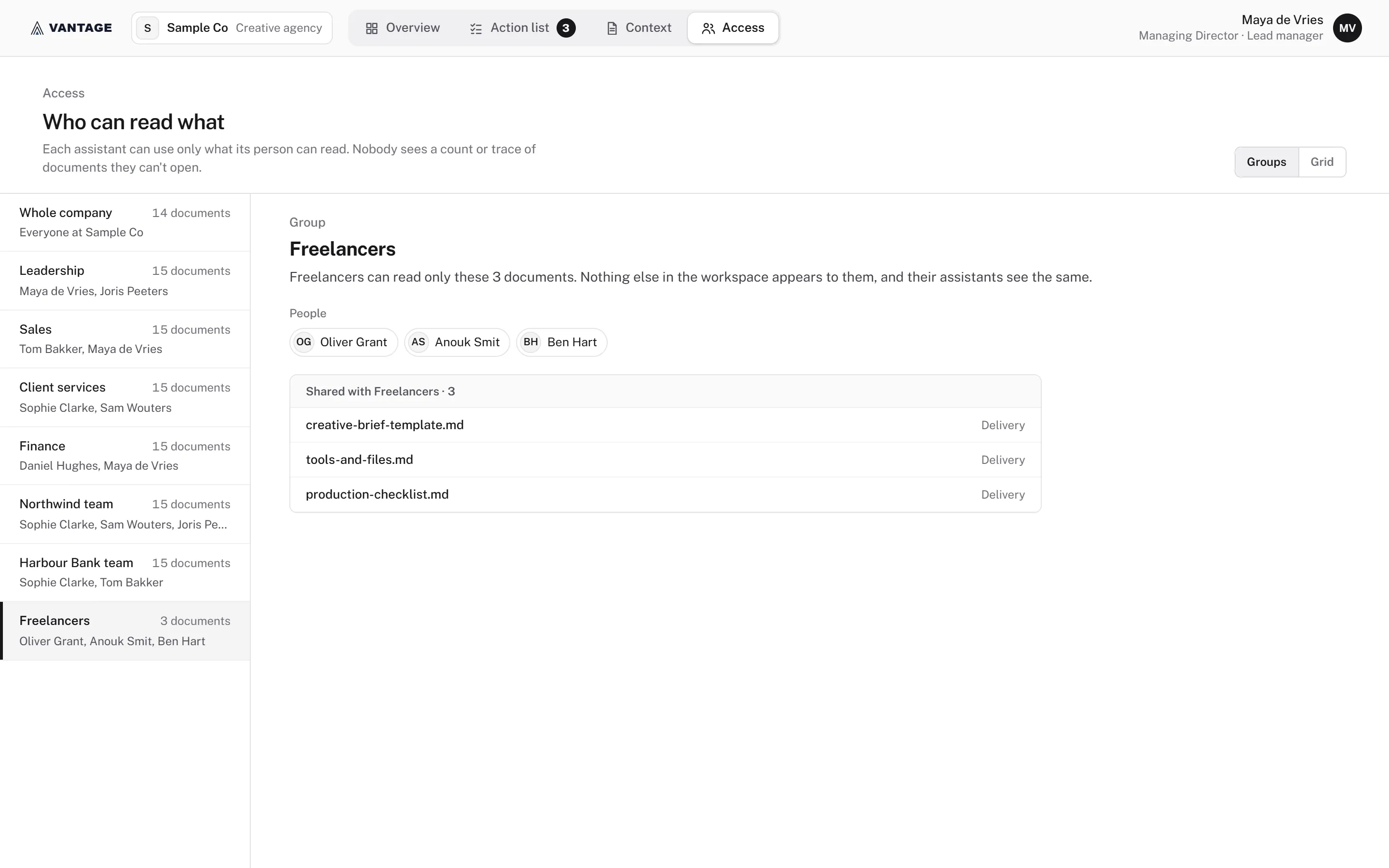Click the Maya de Vries profile name
Screen dimensions: 1389x868
1282,20
